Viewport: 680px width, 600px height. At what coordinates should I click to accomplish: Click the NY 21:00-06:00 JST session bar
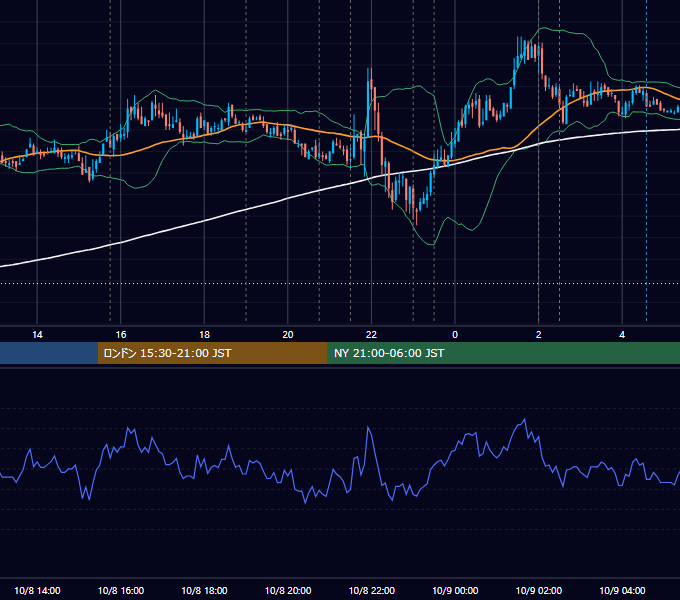coord(503,353)
